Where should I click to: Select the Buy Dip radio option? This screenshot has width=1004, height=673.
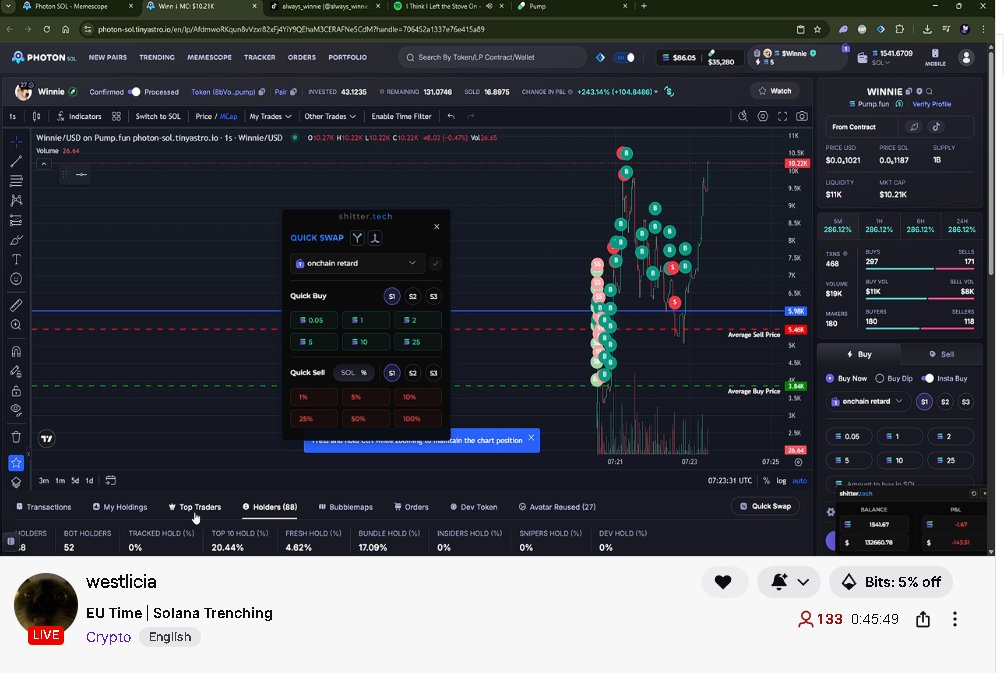880,378
